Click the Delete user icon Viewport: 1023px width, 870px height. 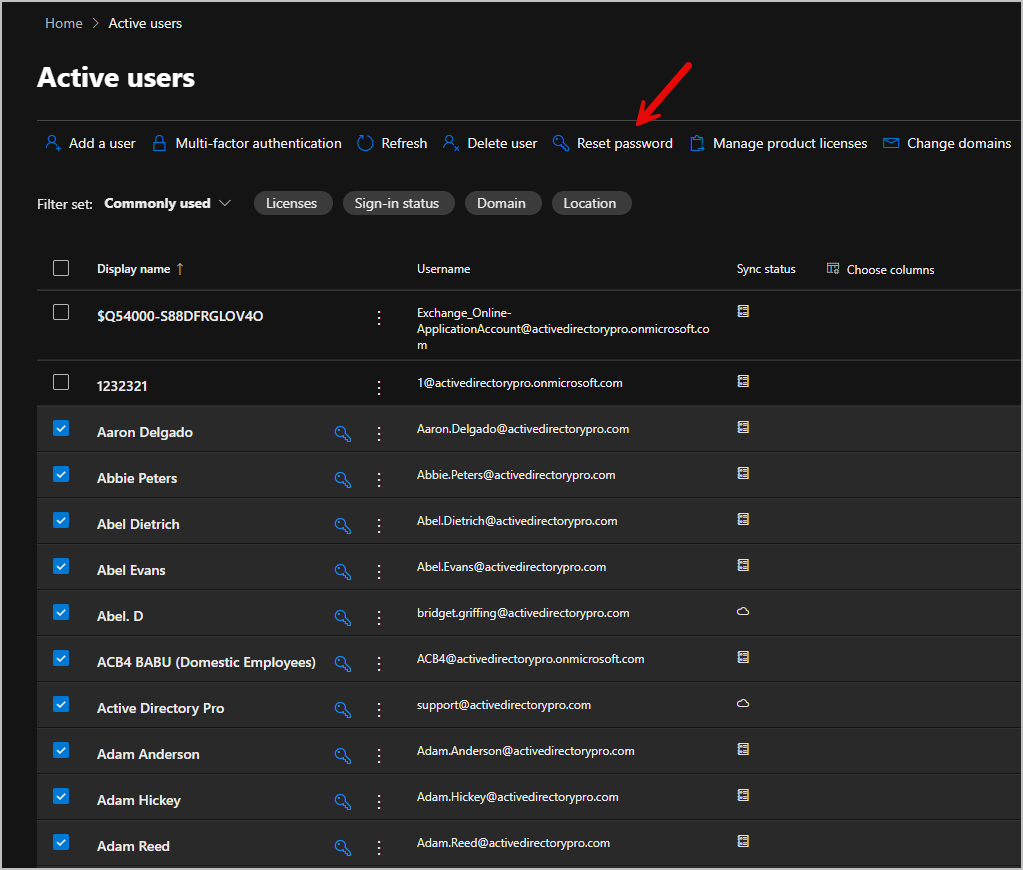tap(451, 143)
